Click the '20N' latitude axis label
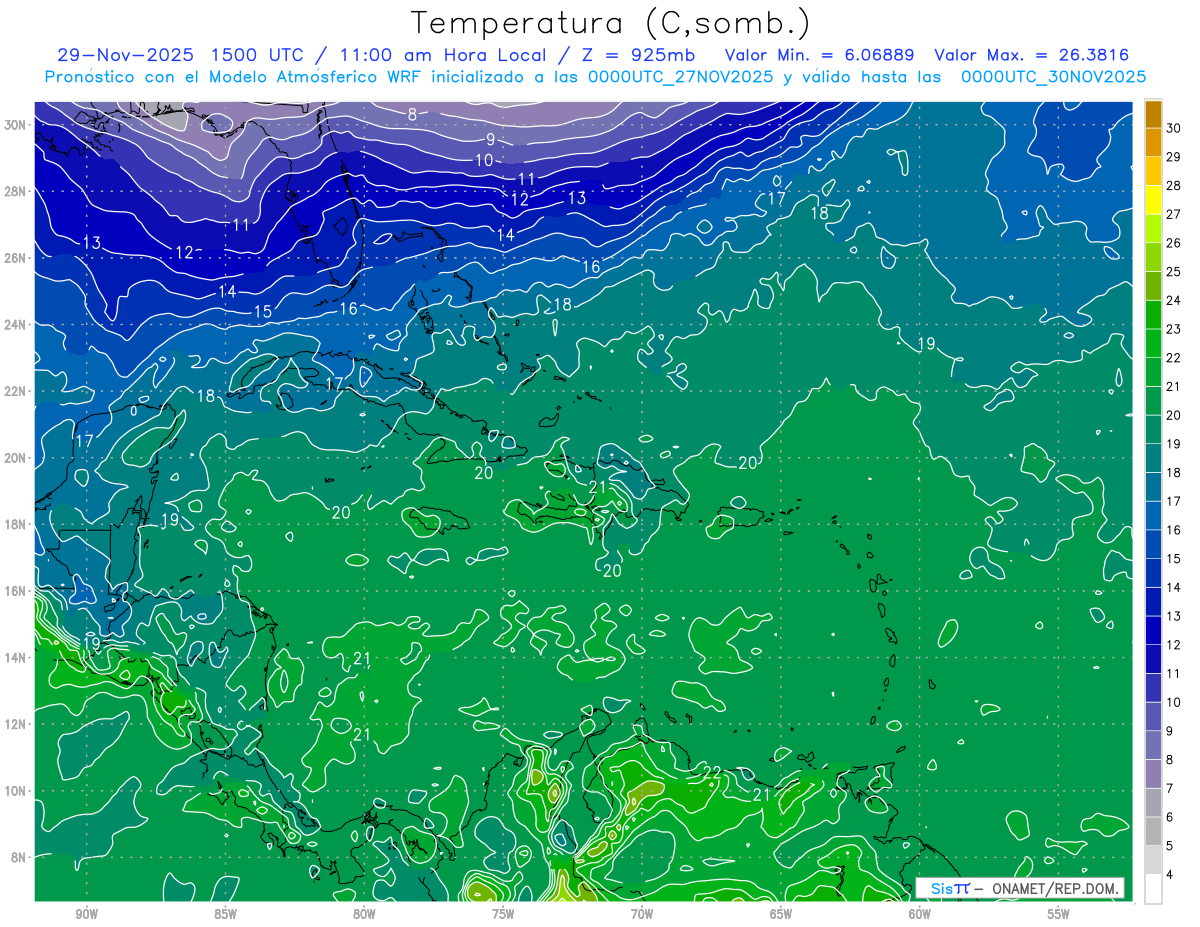The height and width of the screenshot is (927, 1200). [16, 458]
